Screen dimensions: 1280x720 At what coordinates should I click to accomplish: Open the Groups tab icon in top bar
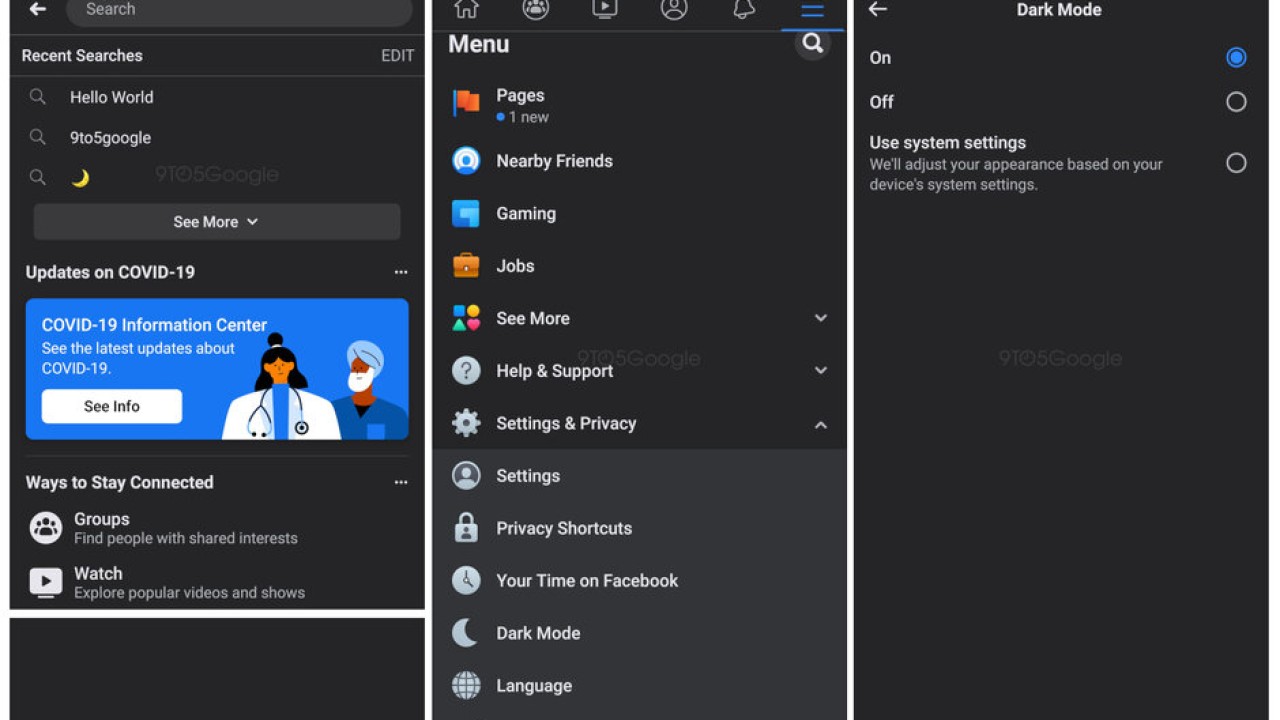(536, 10)
